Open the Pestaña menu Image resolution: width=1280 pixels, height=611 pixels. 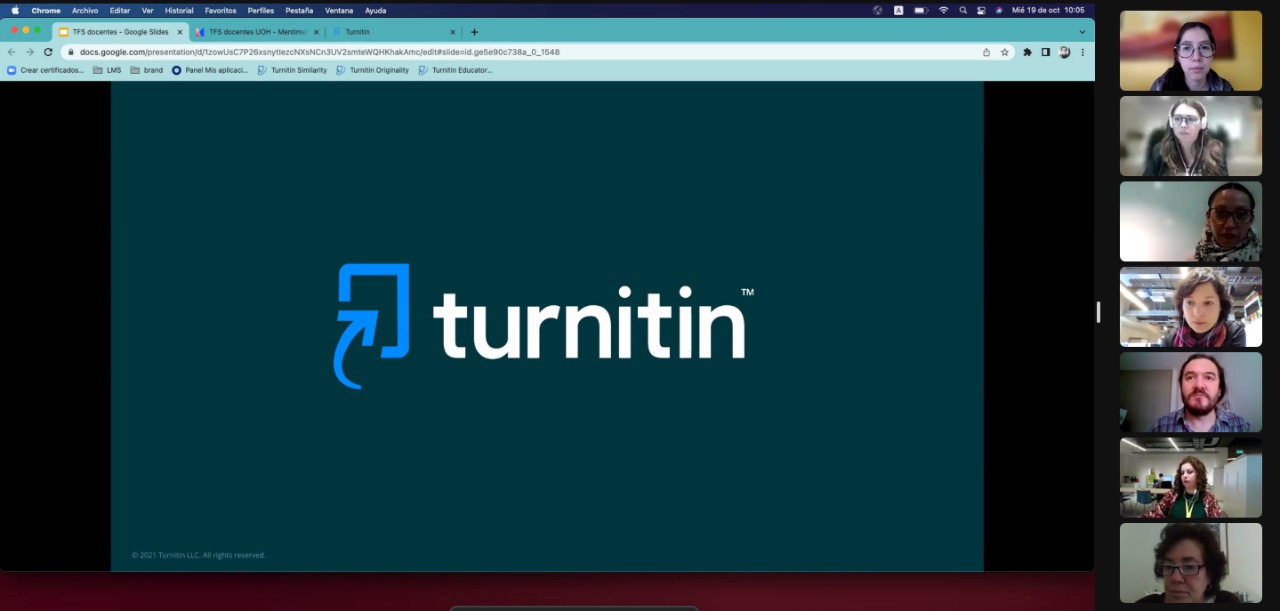299,10
